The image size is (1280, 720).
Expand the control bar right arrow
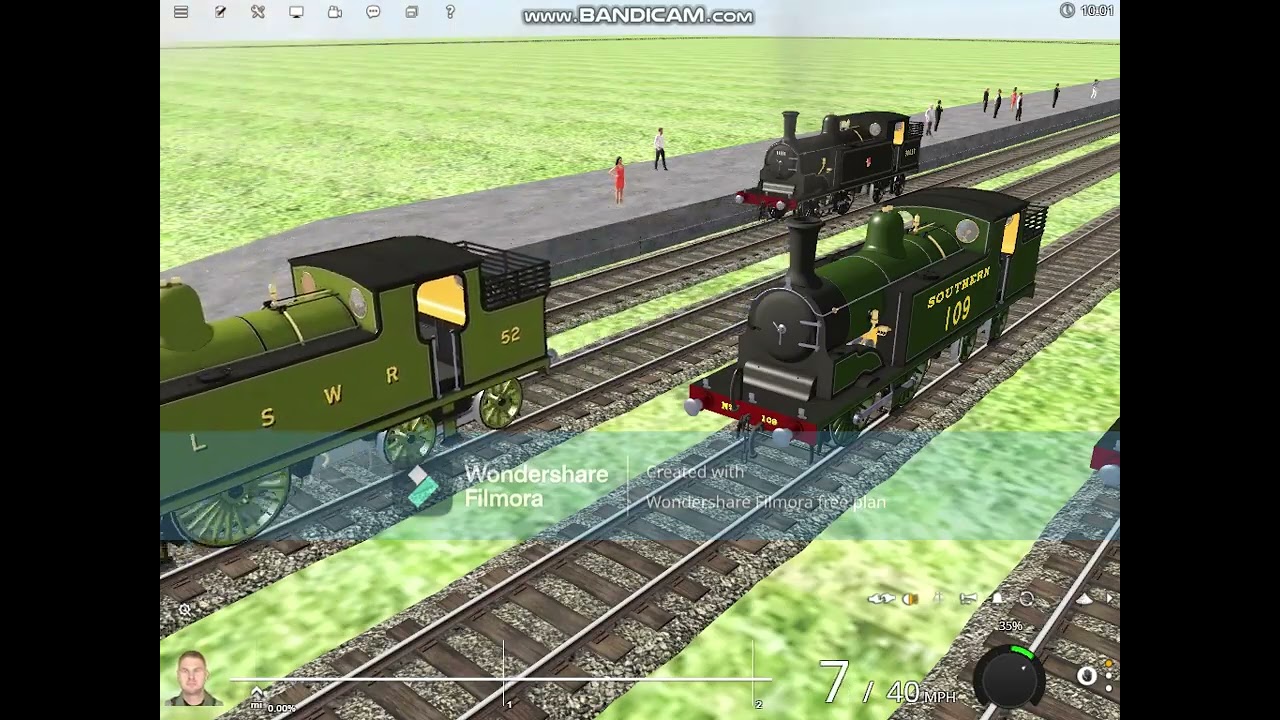(1109, 599)
